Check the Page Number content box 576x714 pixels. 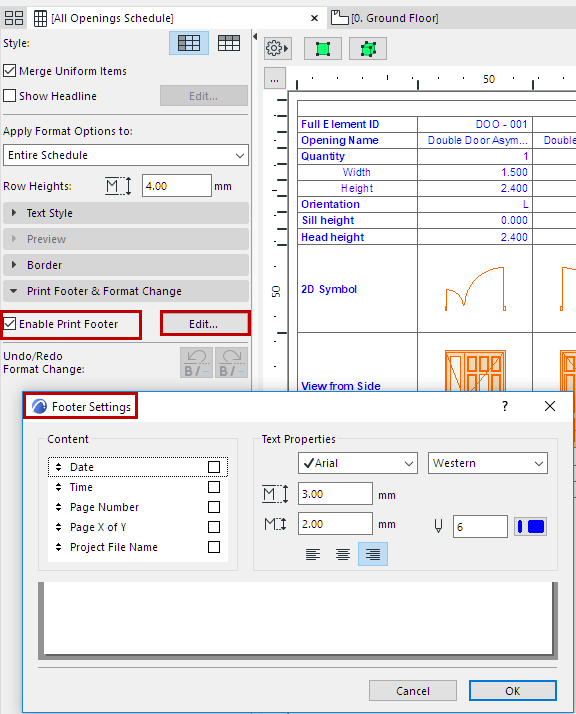(x=214, y=507)
